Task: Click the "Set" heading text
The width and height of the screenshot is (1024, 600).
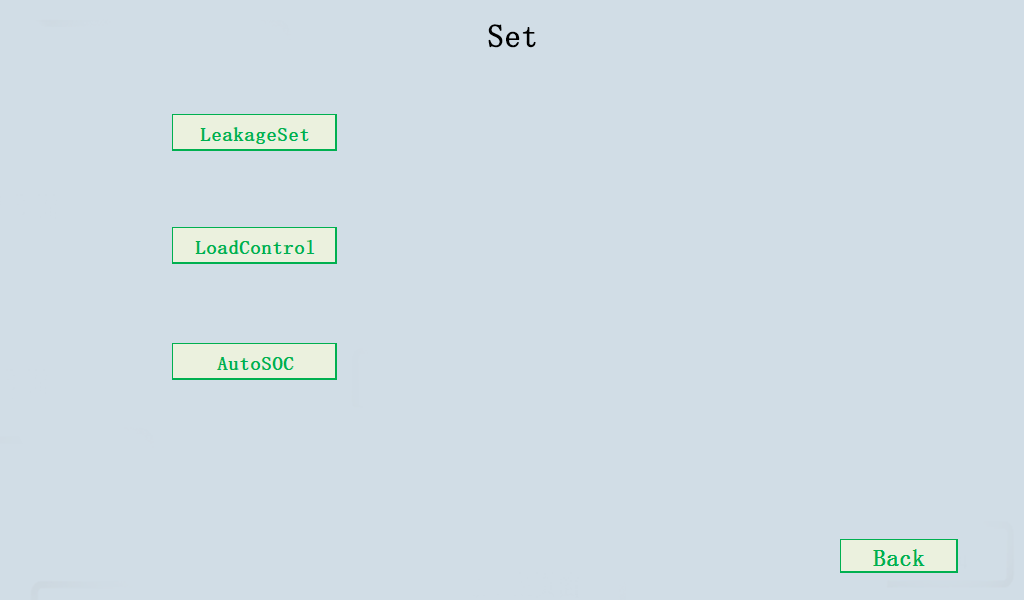Action: [x=512, y=37]
